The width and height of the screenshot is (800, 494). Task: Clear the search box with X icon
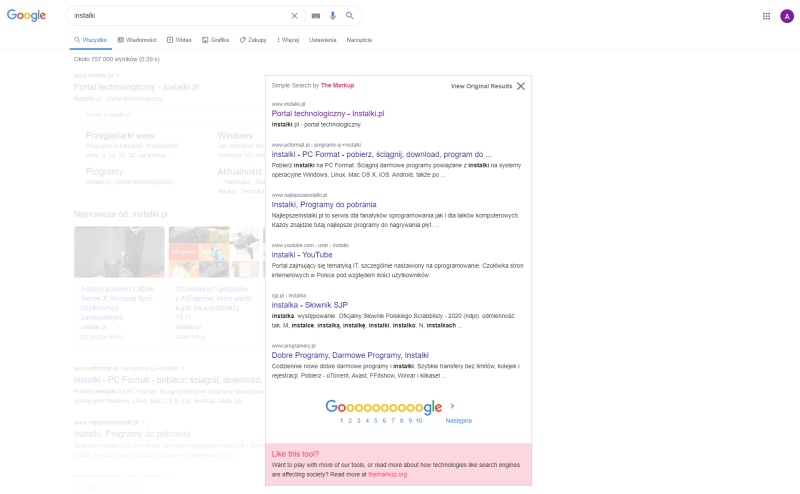[294, 16]
